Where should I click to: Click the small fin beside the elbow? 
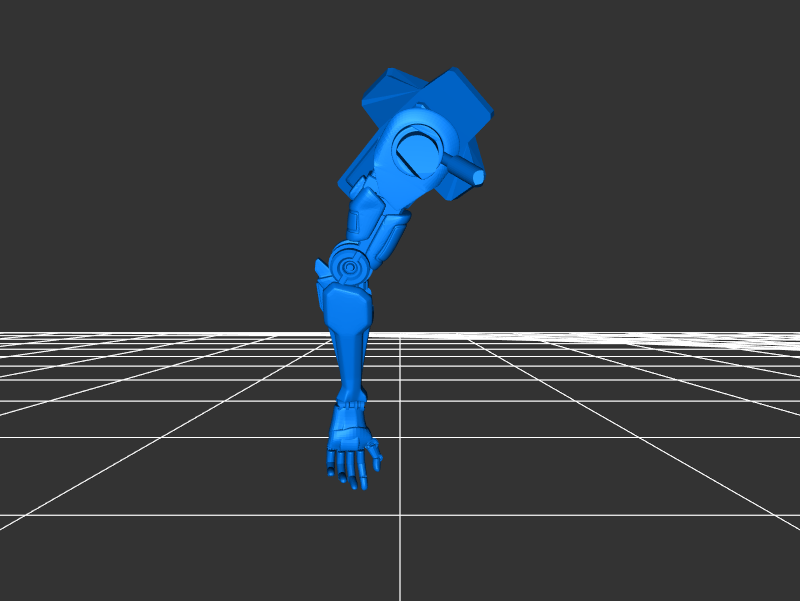(x=322, y=268)
